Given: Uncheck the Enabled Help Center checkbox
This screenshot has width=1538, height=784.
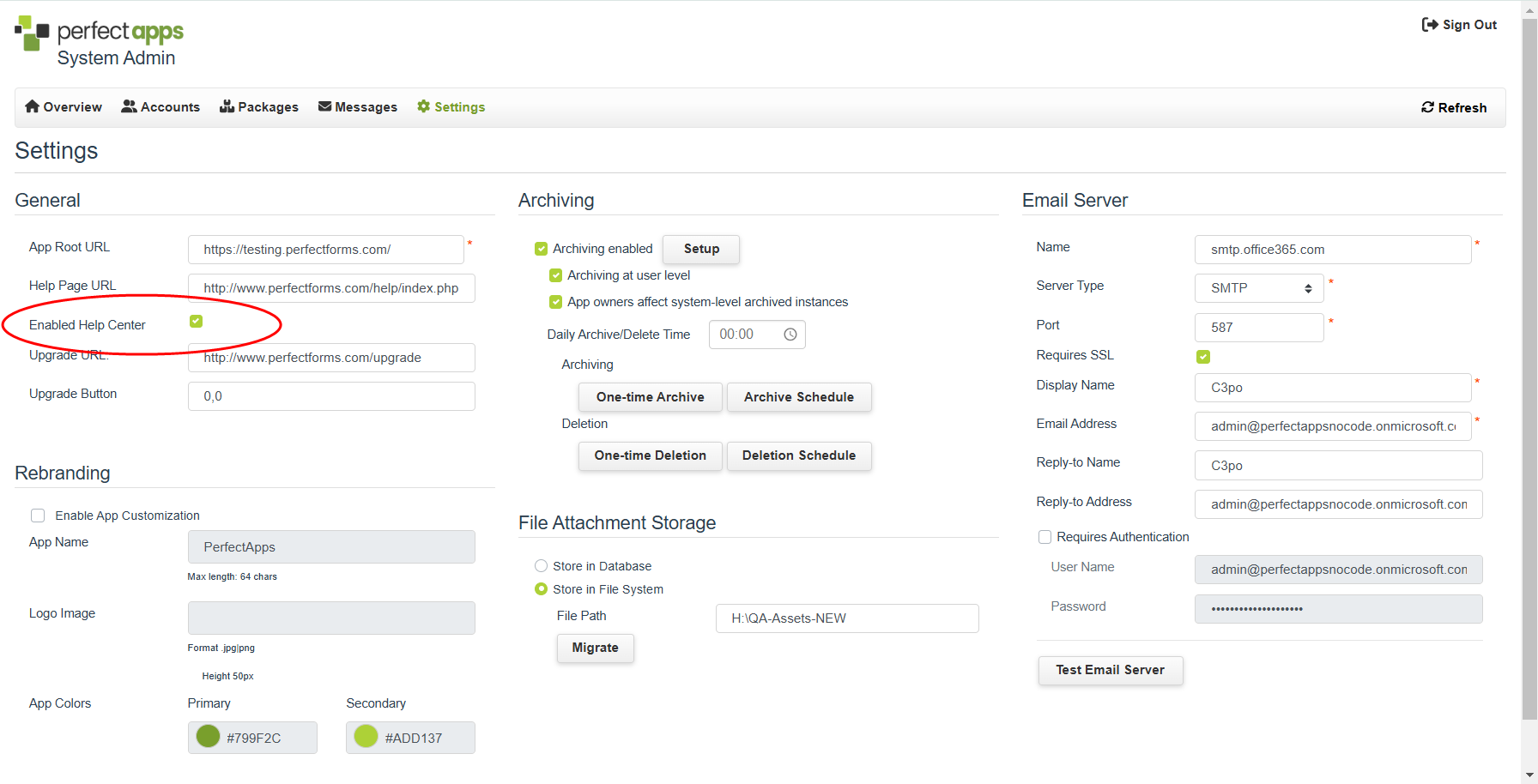Looking at the screenshot, I should pyautogui.click(x=196, y=321).
